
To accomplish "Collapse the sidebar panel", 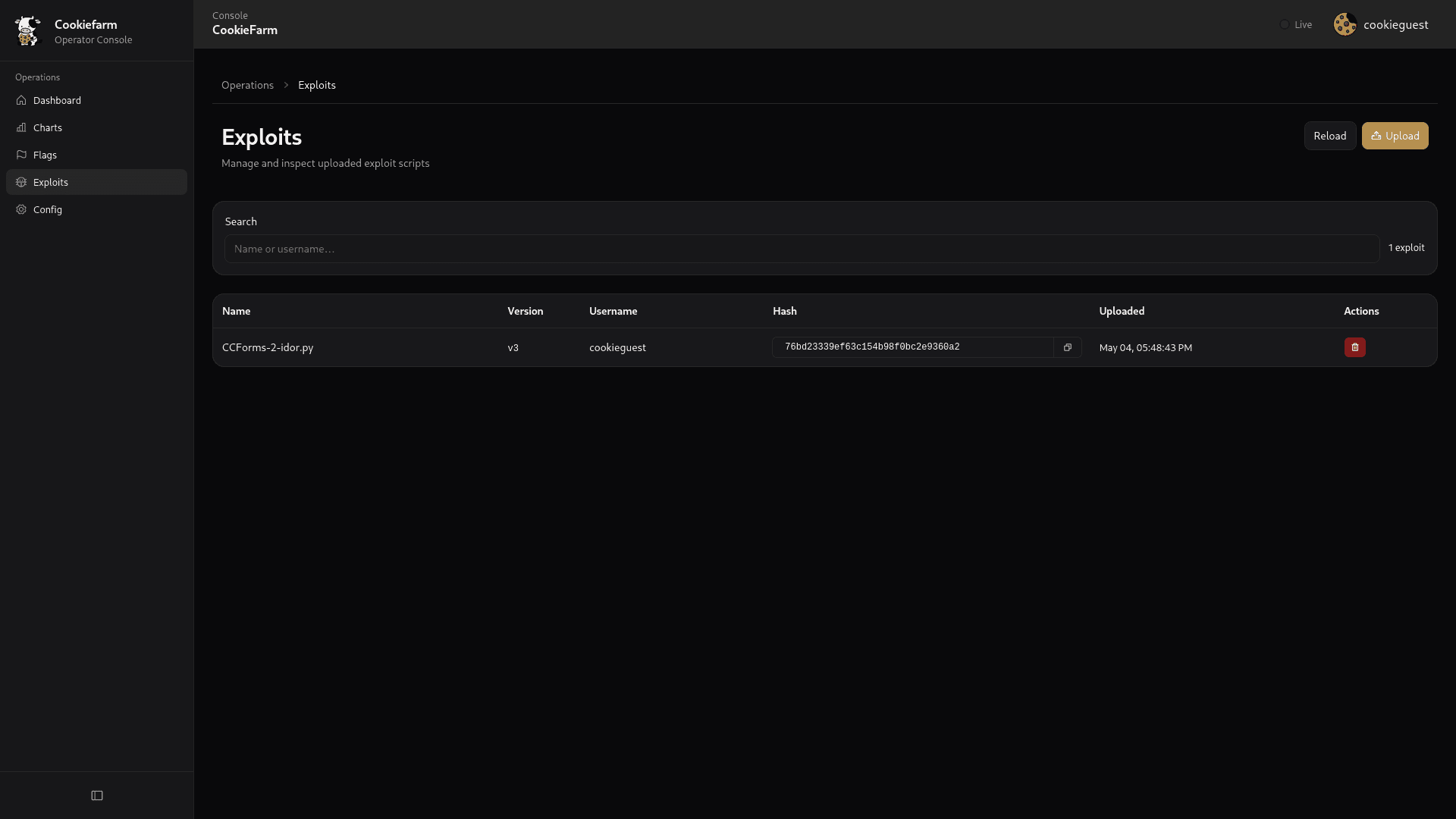I will click(97, 795).
